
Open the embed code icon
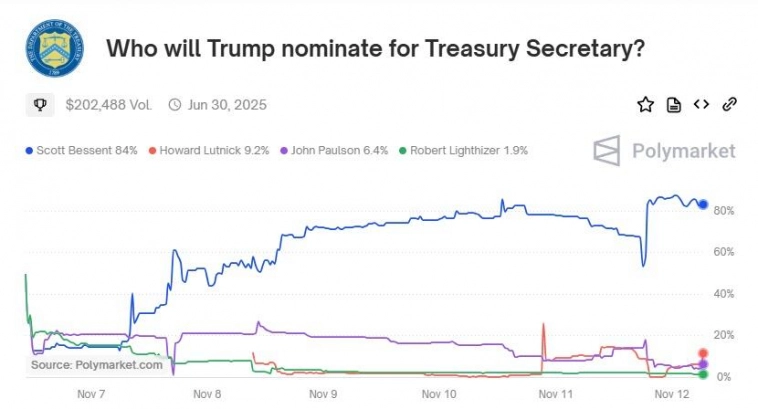(701, 104)
